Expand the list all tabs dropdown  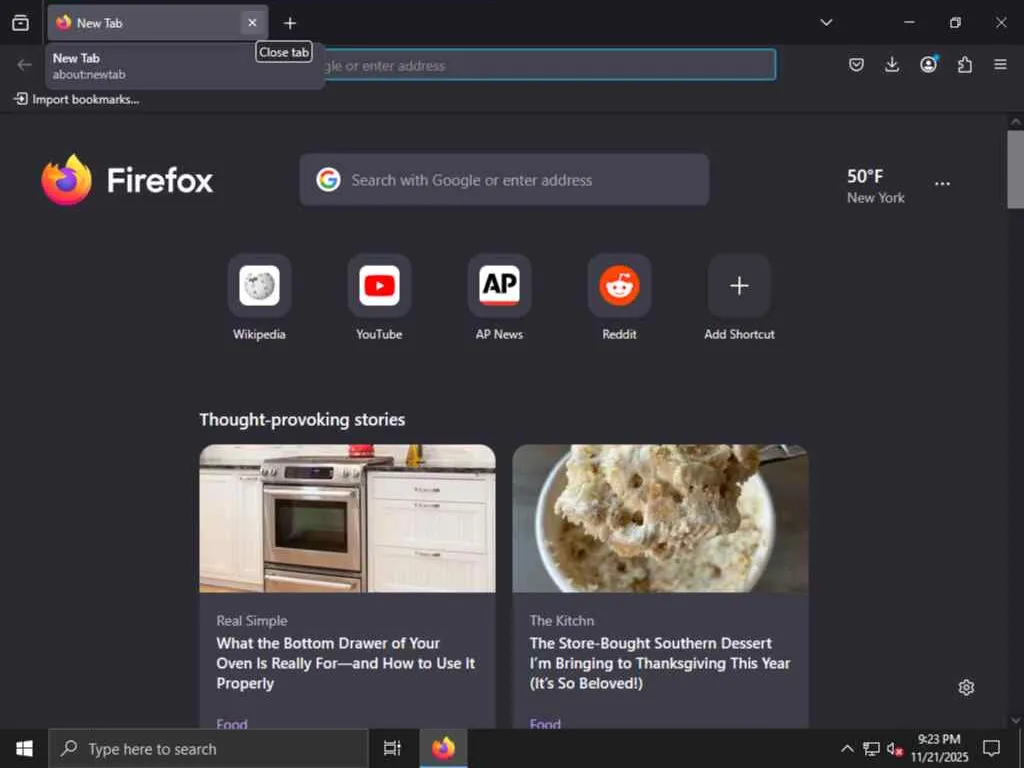(x=826, y=22)
